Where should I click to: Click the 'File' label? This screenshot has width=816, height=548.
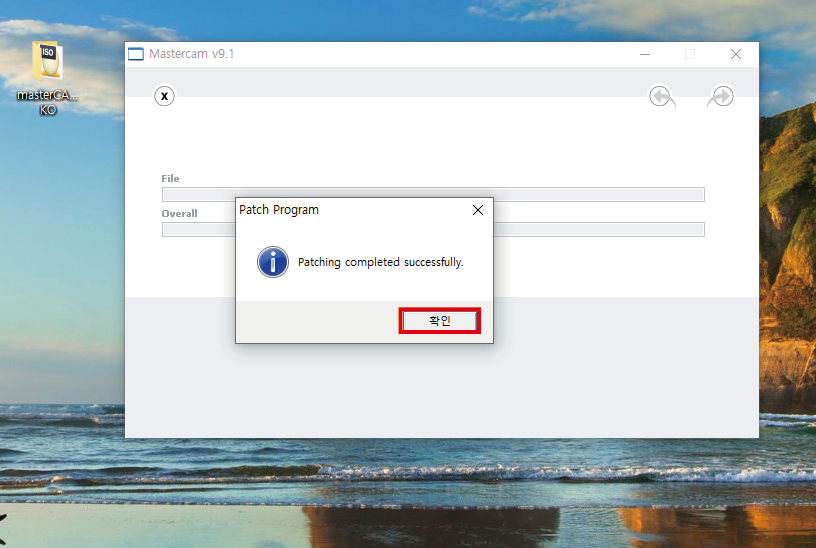(x=170, y=179)
